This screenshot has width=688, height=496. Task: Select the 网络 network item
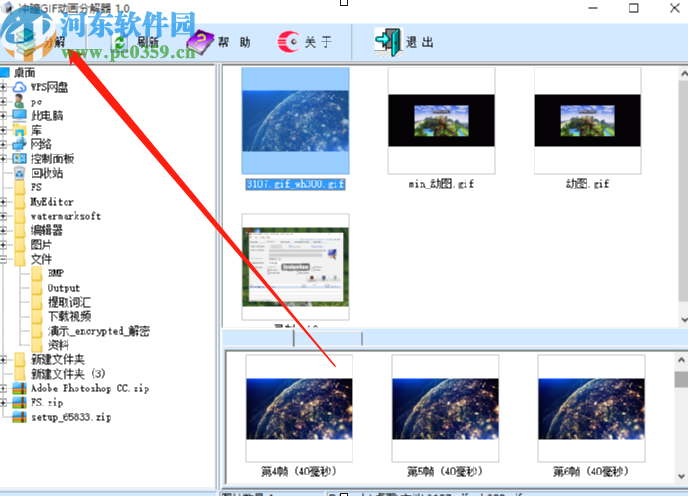click(x=41, y=144)
